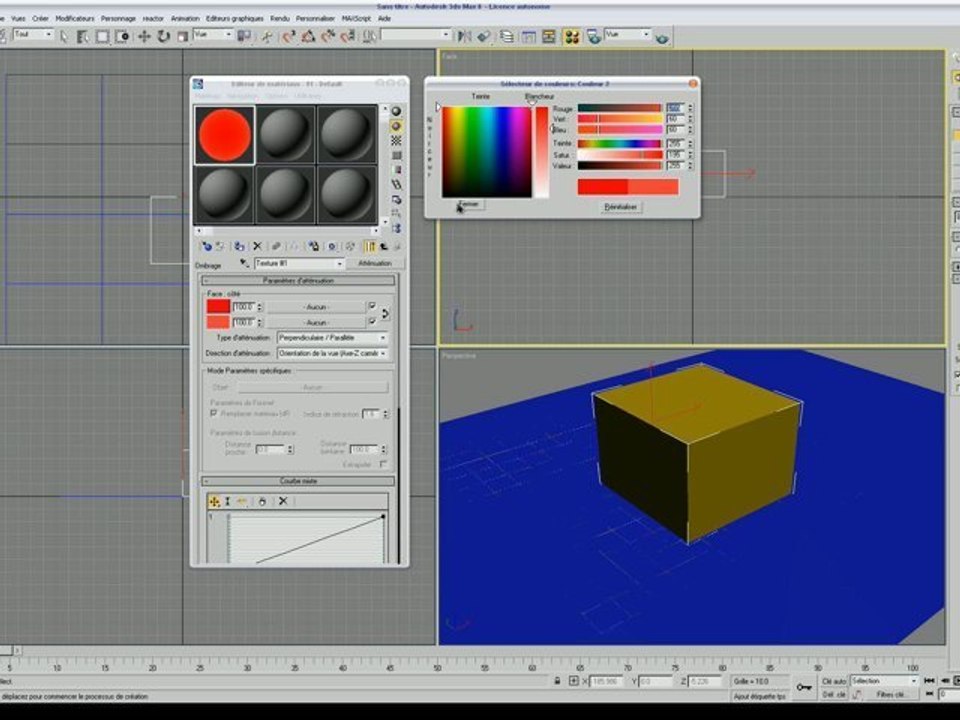Screen dimensions: 960x720
Task: Click the Satur slider in color selector
Action: [620, 155]
